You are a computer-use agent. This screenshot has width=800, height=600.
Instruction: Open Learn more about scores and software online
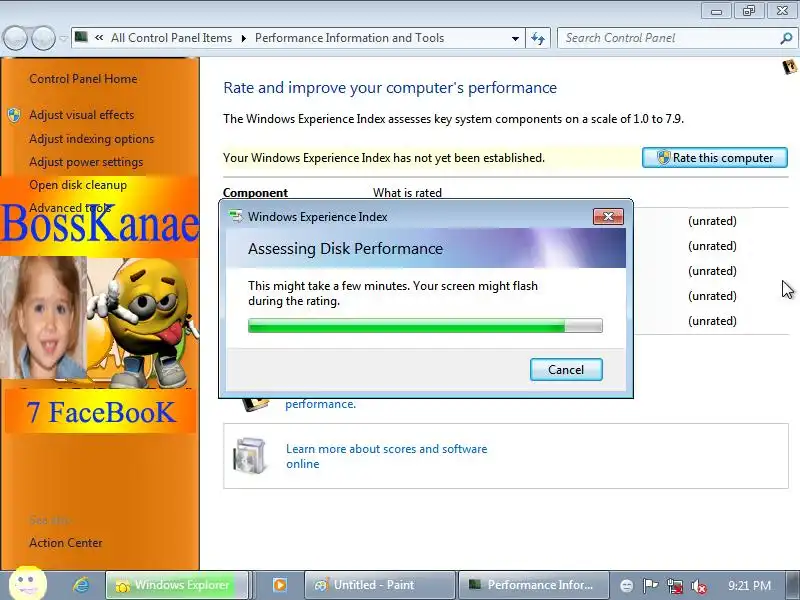[x=386, y=456]
